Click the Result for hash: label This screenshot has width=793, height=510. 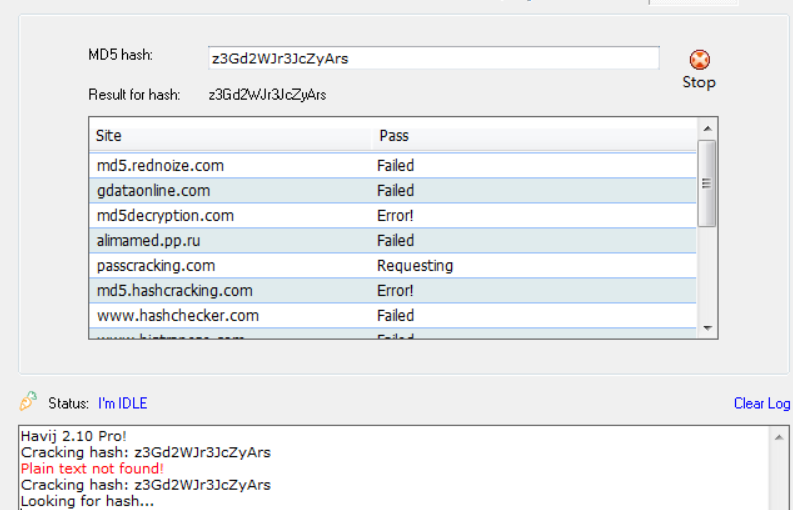134,95
